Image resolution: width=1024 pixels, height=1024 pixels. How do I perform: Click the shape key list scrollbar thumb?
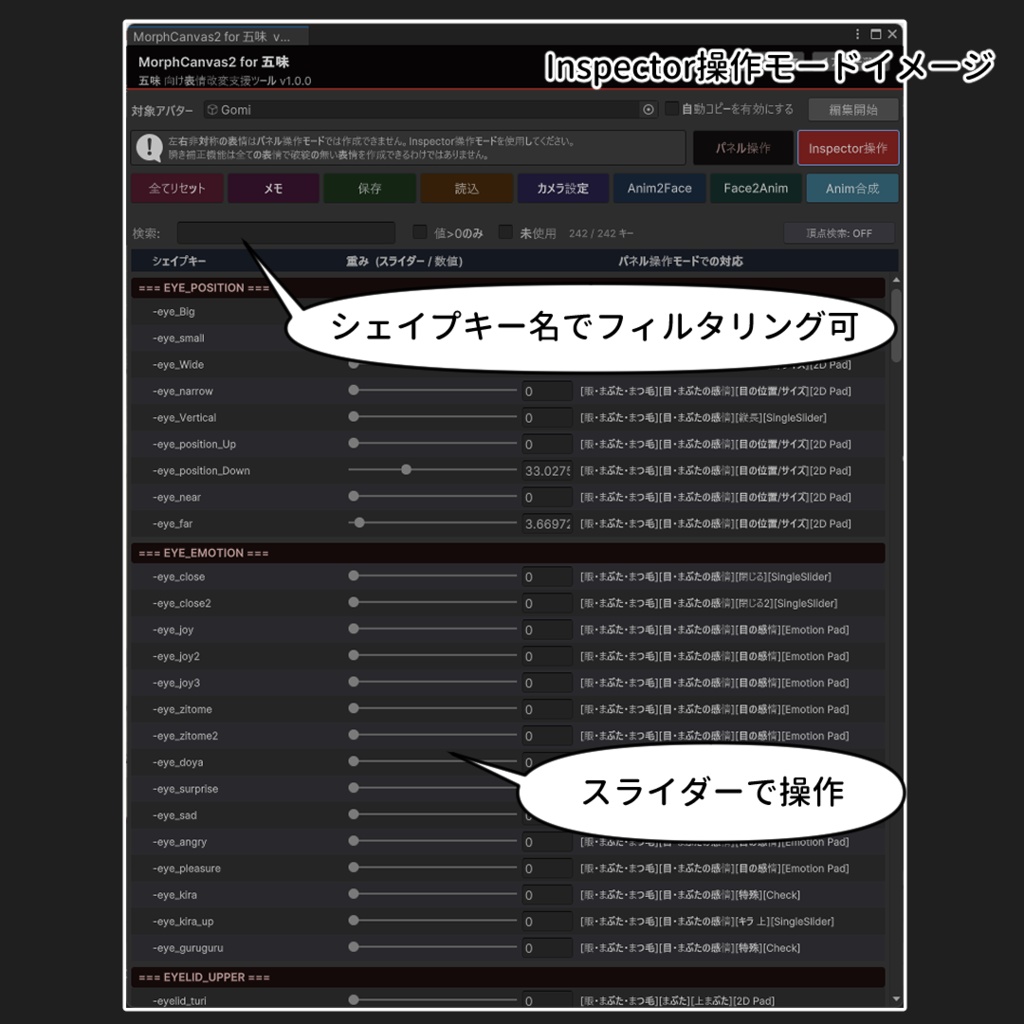896,325
